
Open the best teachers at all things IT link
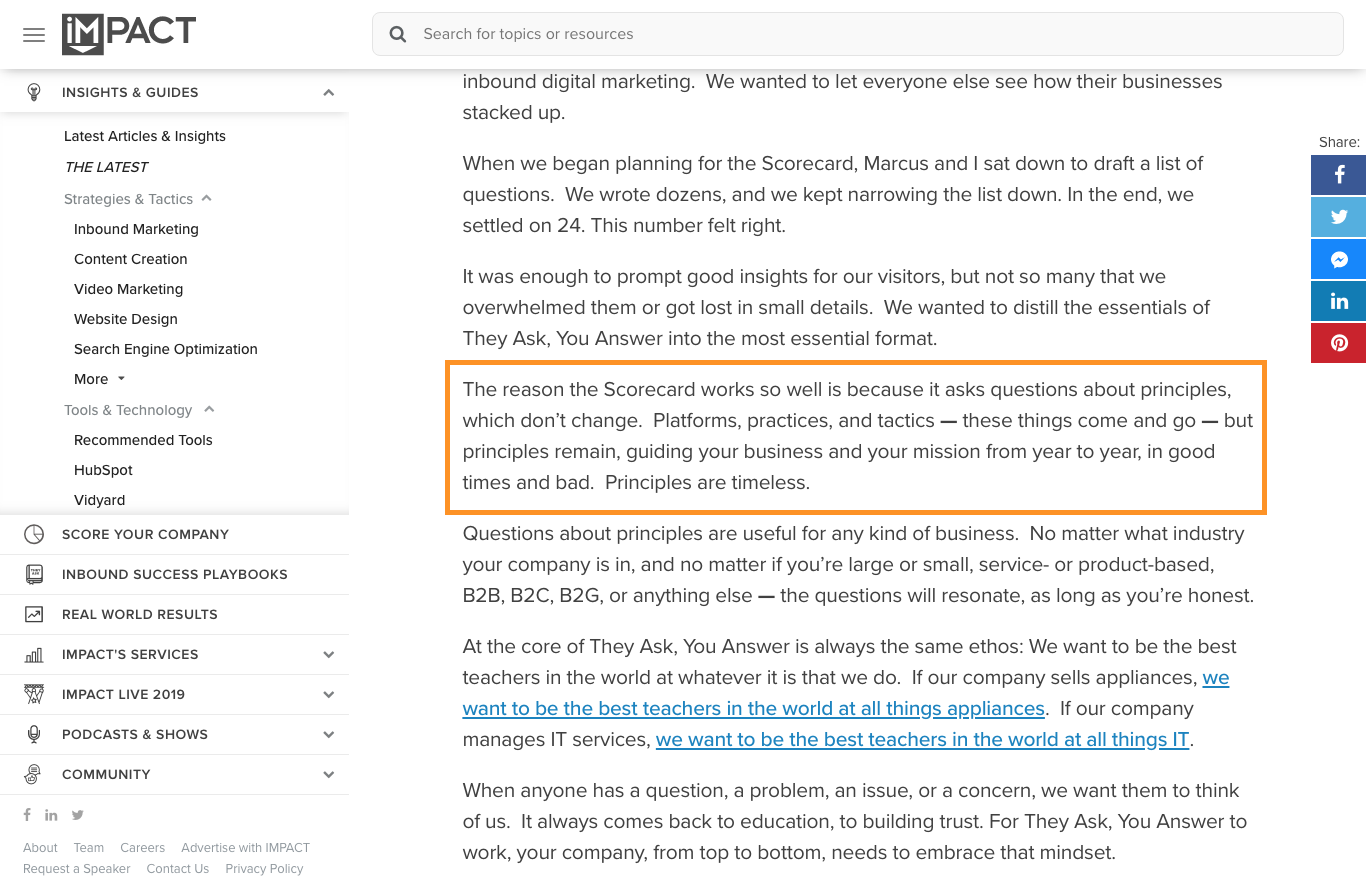pyautogui.click(x=923, y=740)
